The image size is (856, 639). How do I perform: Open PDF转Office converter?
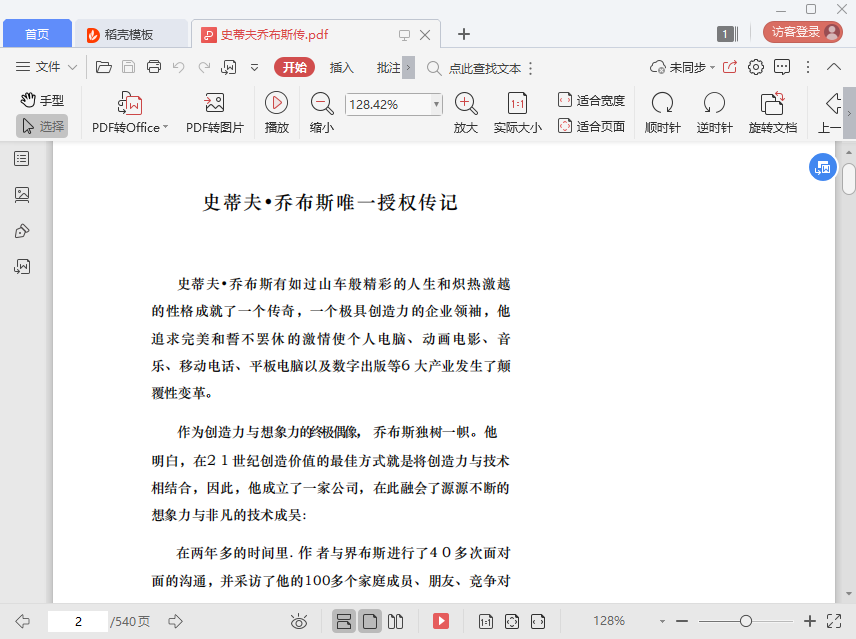click(130, 113)
